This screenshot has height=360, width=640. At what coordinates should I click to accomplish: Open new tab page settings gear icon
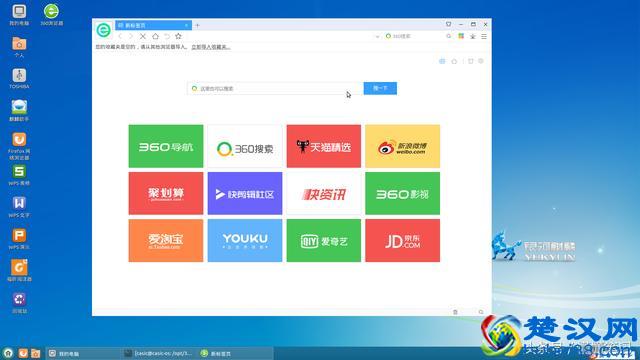coord(481,61)
